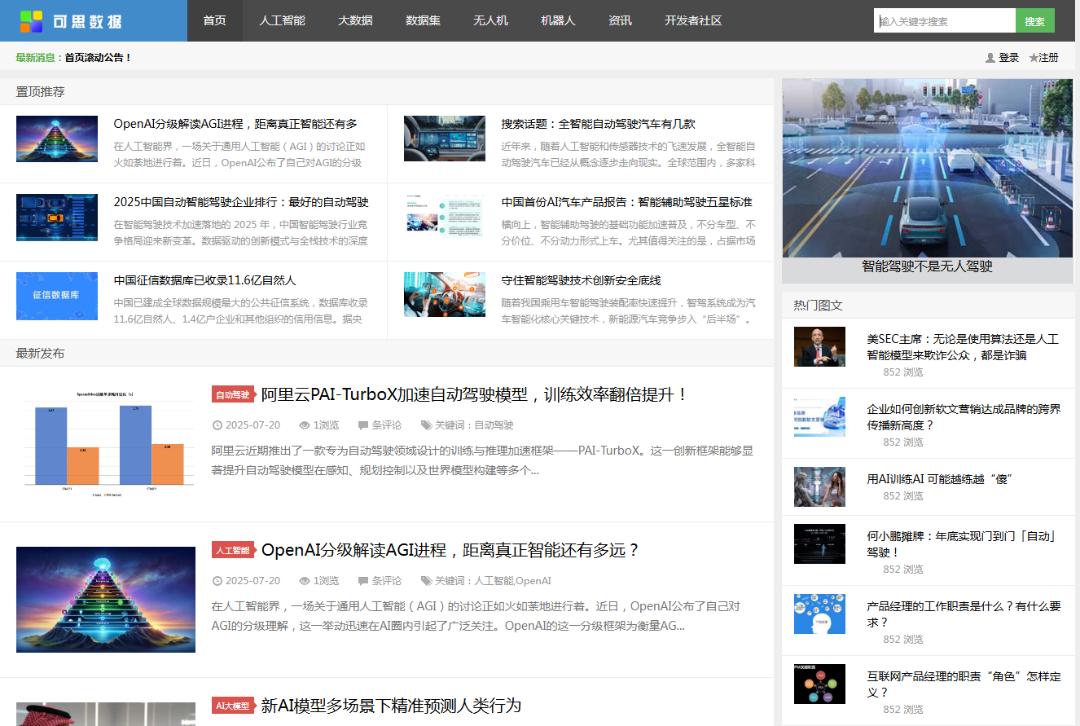
Task: Click the red AI大模型 category tag
Action: pos(233,706)
